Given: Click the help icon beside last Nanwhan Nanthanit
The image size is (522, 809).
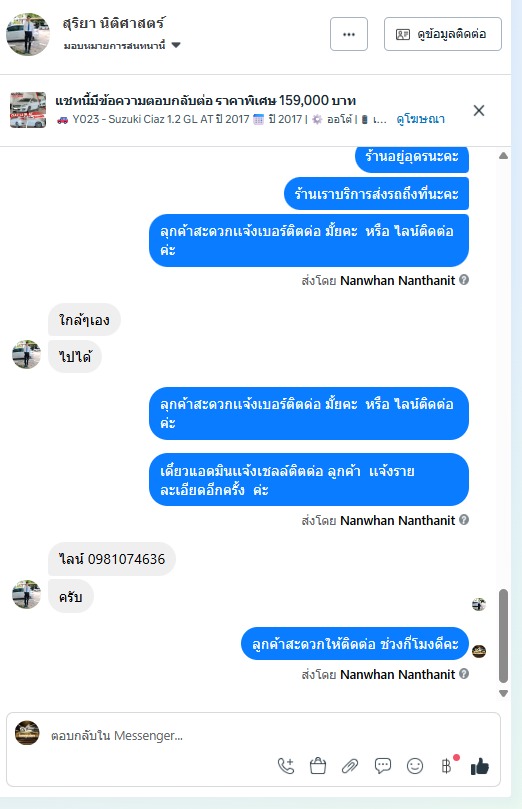Looking at the screenshot, I should [x=464, y=673].
